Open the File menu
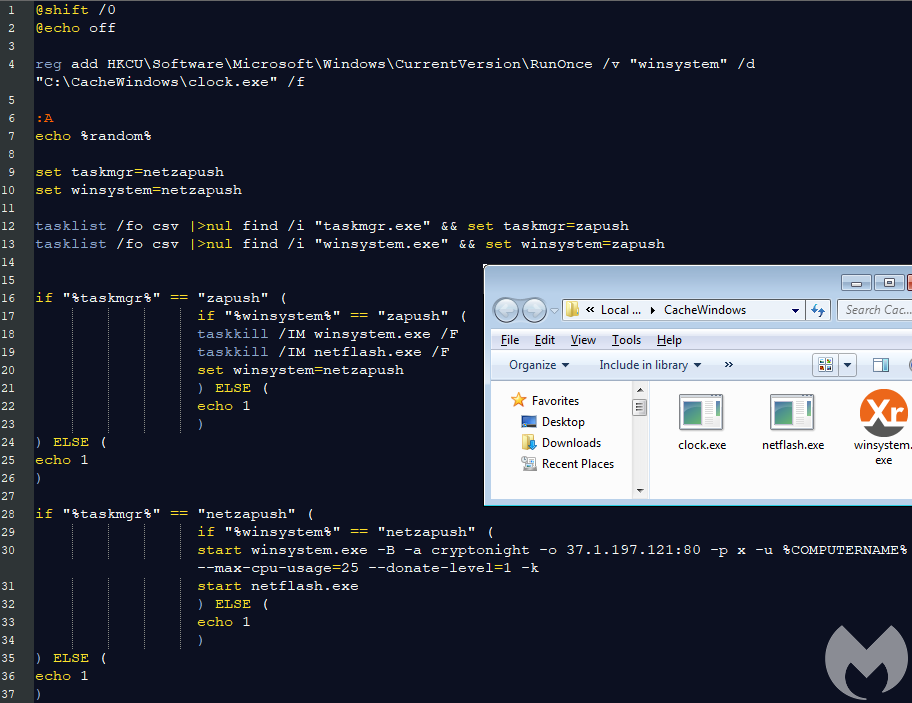Screen dimensions: 912x703 click(510, 340)
